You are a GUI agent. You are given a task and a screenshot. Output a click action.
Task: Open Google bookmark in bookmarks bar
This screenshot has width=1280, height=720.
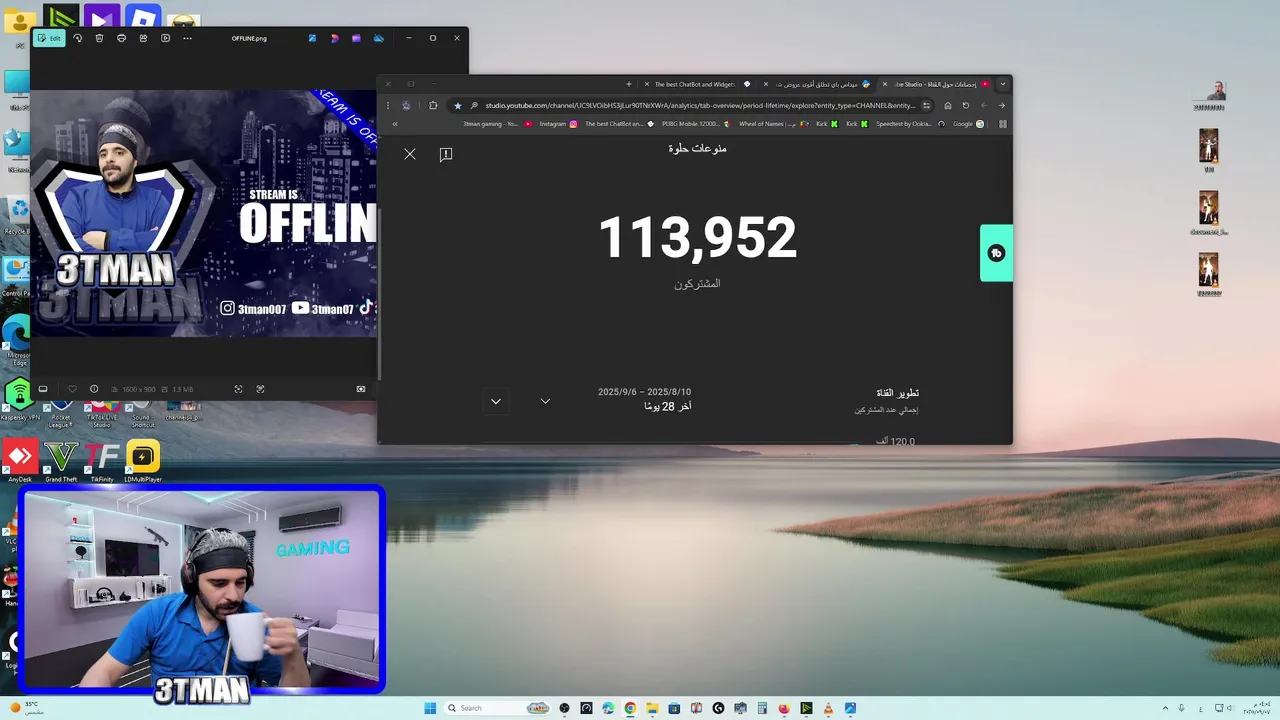968,124
